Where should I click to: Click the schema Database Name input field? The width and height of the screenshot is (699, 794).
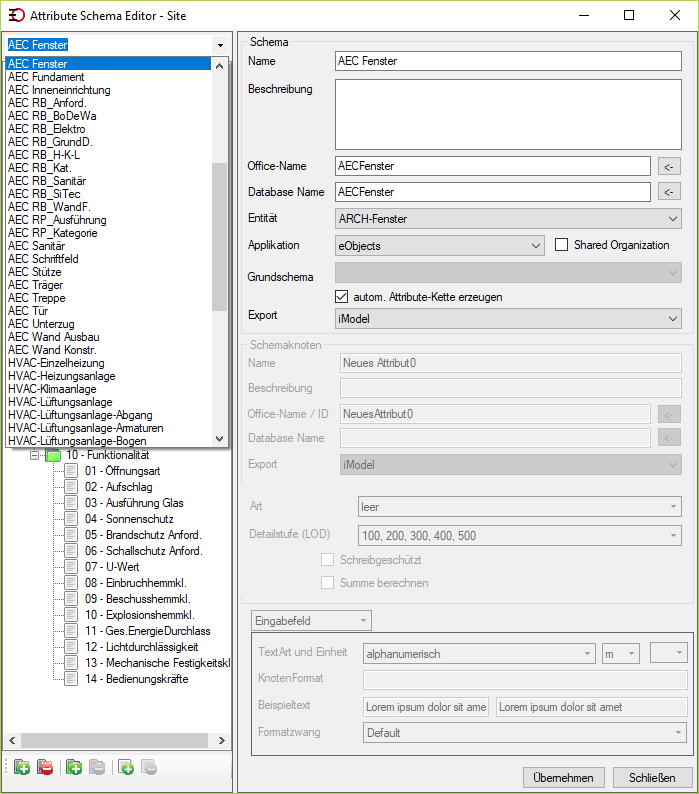(x=493, y=192)
